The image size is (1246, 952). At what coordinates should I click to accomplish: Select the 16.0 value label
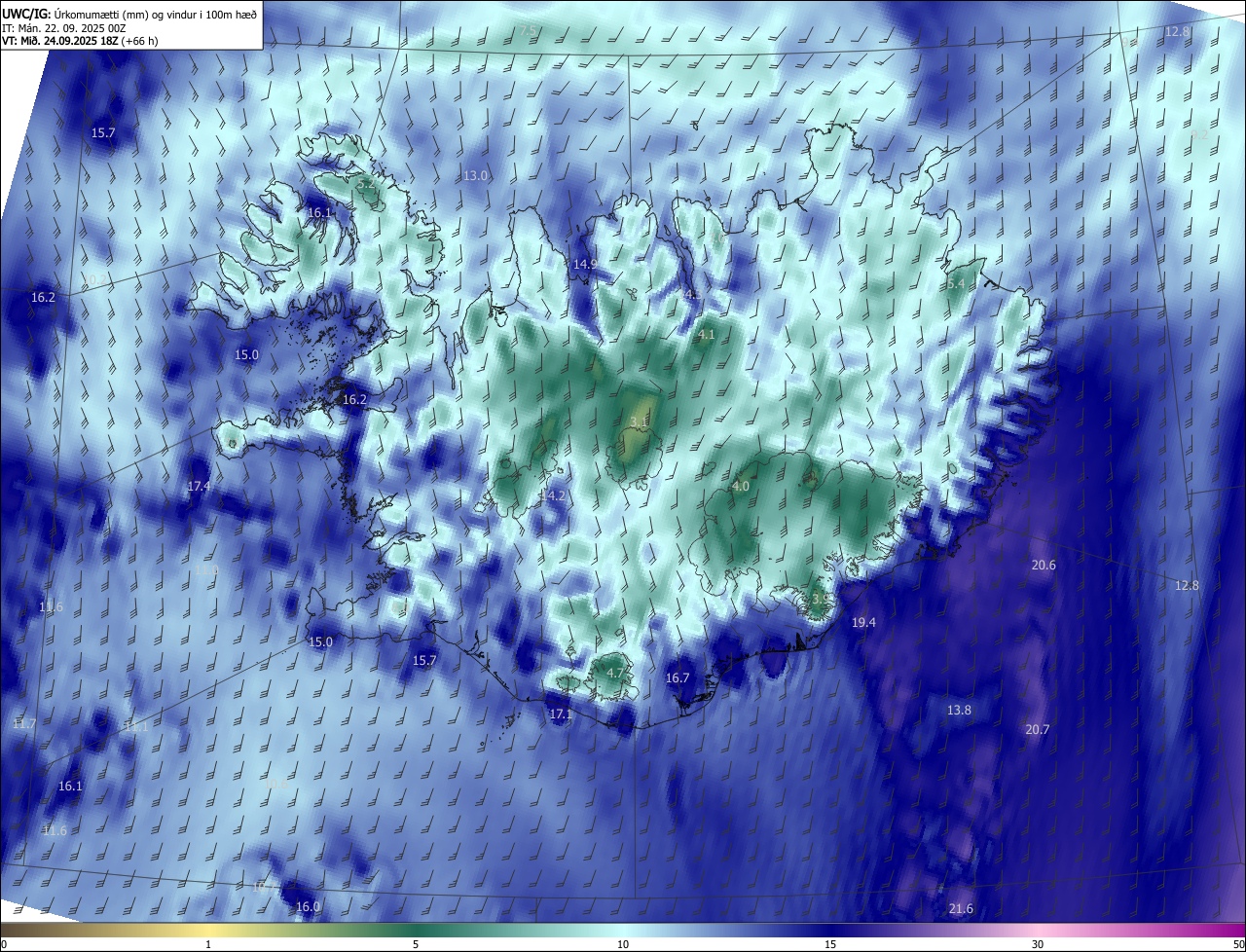click(308, 907)
